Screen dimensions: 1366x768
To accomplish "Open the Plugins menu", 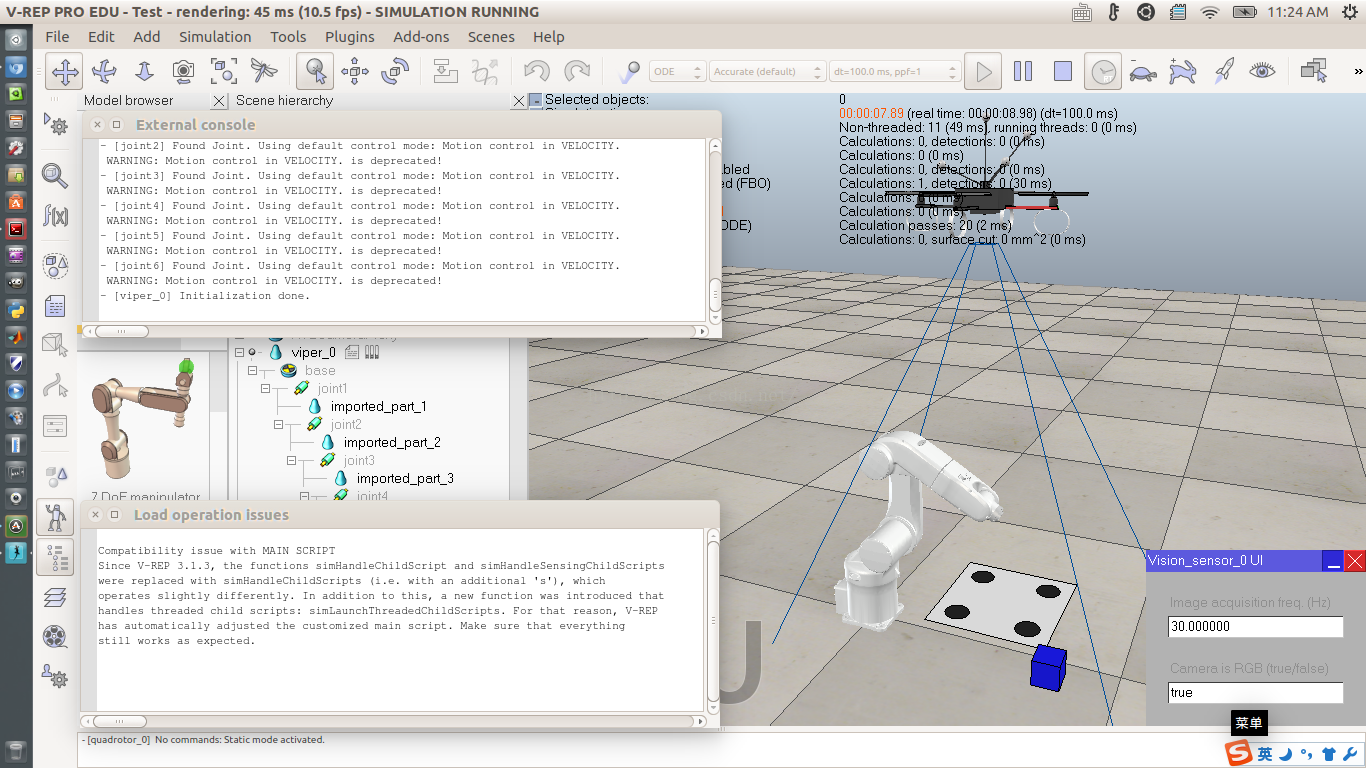I will pos(349,37).
